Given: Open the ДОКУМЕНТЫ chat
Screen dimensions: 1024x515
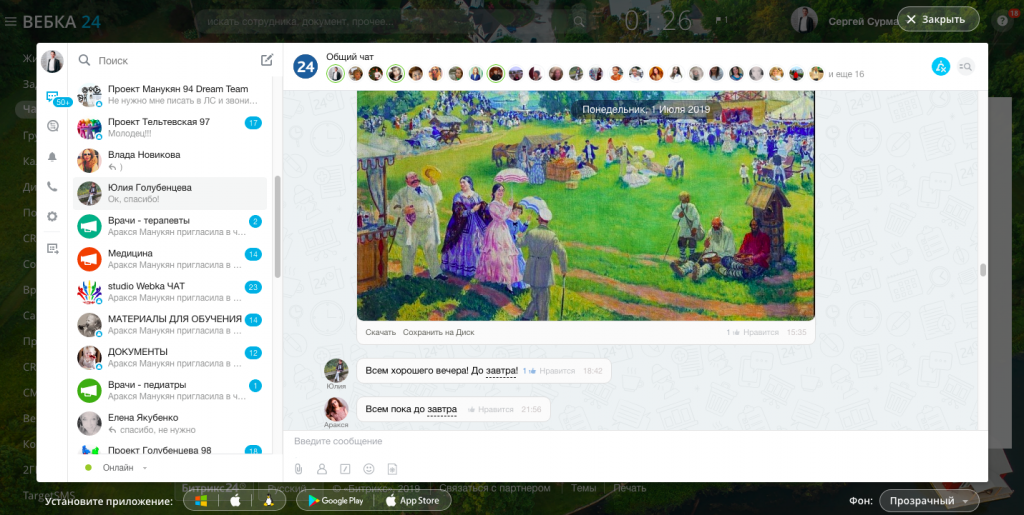Looking at the screenshot, I should (170, 357).
